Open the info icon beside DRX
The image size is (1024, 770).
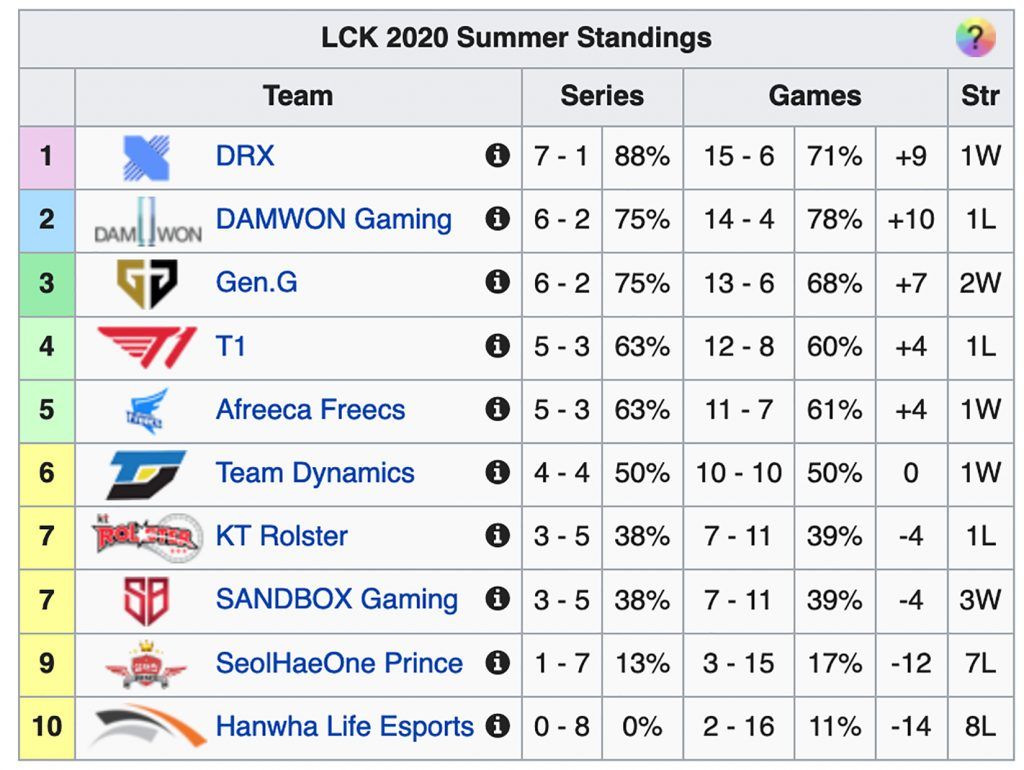pyautogui.click(x=497, y=156)
